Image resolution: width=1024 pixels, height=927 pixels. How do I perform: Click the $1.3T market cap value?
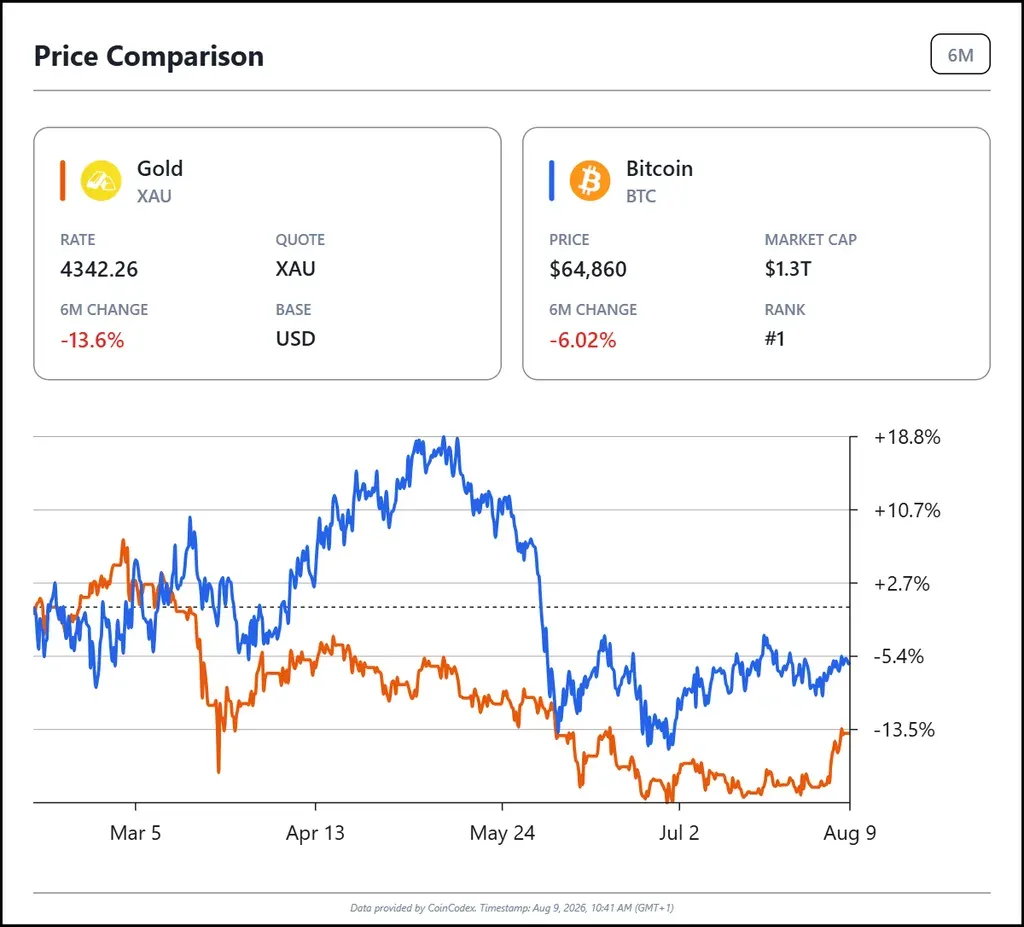(x=788, y=269)
